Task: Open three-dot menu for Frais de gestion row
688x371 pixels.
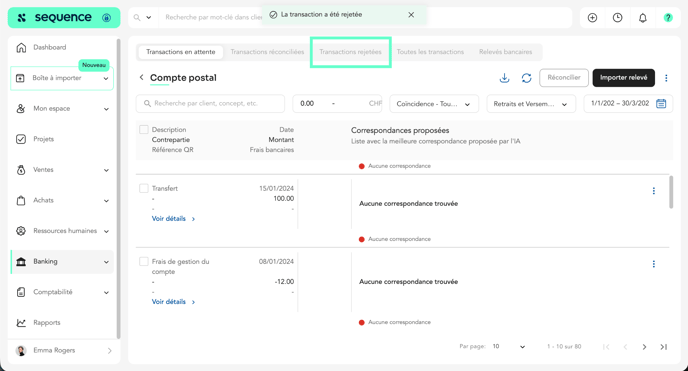Action: point(653,264)
